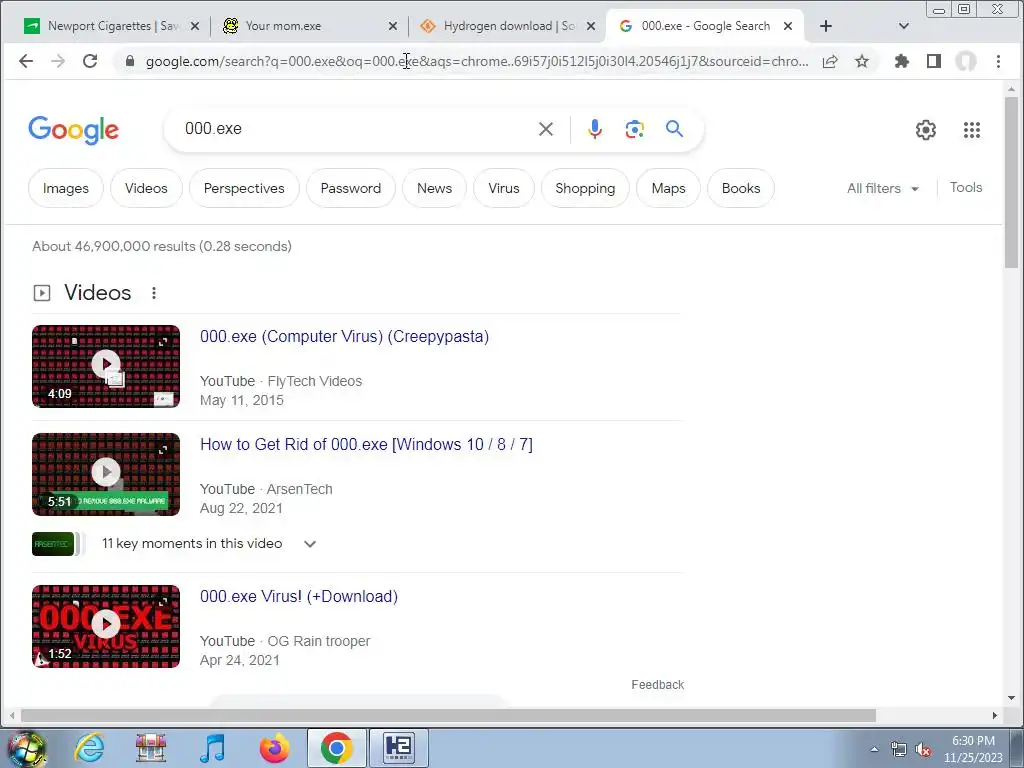Select the Password filter chip
Screen dimensions: 1024x768
coord(351,188)
